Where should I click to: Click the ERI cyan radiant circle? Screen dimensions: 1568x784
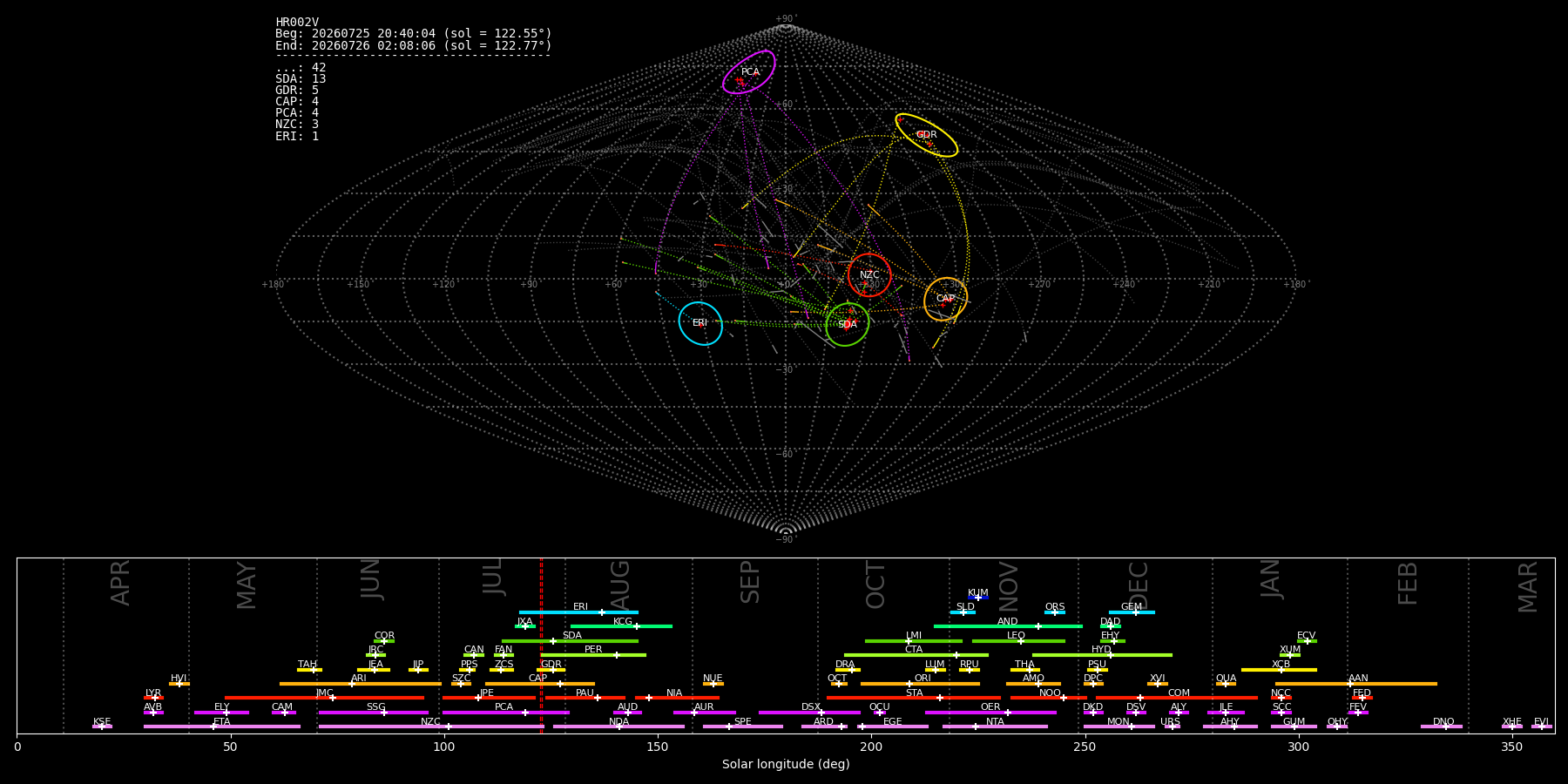click(x=700, y=323)
